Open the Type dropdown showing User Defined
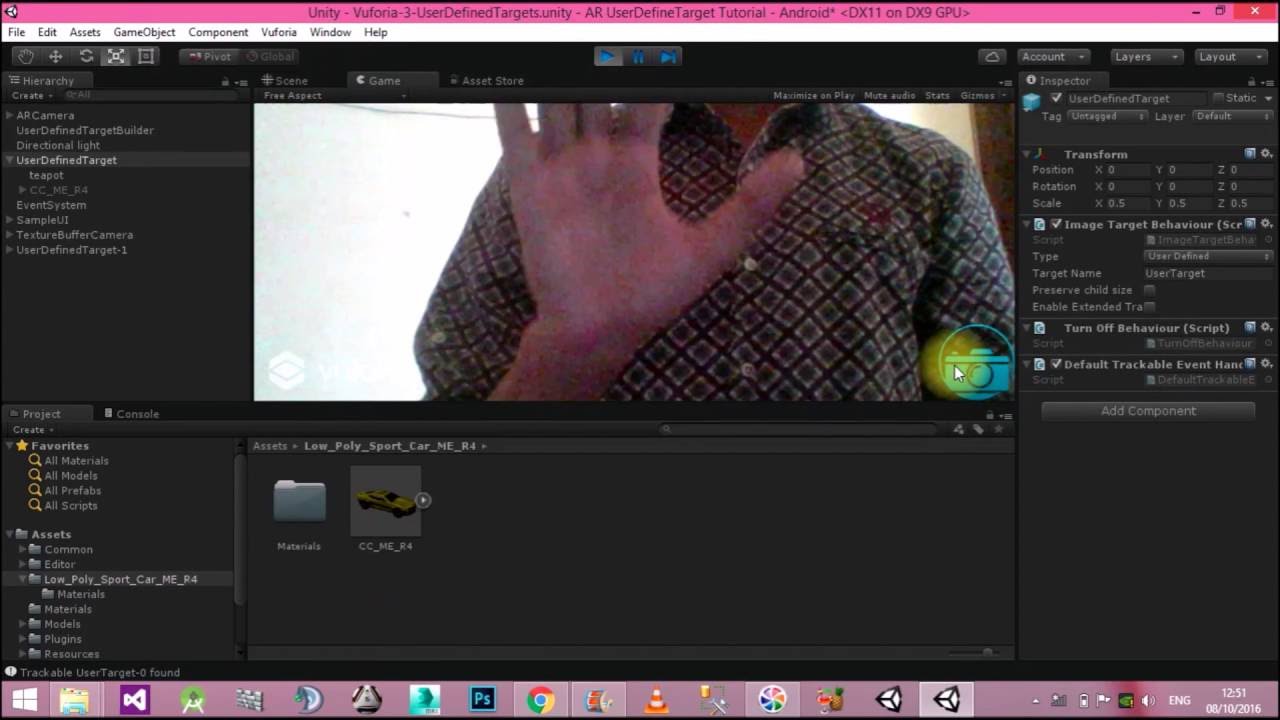The width and height of the screenshot is (1280, 720). pyautogui.click(x=1209, y=256)
